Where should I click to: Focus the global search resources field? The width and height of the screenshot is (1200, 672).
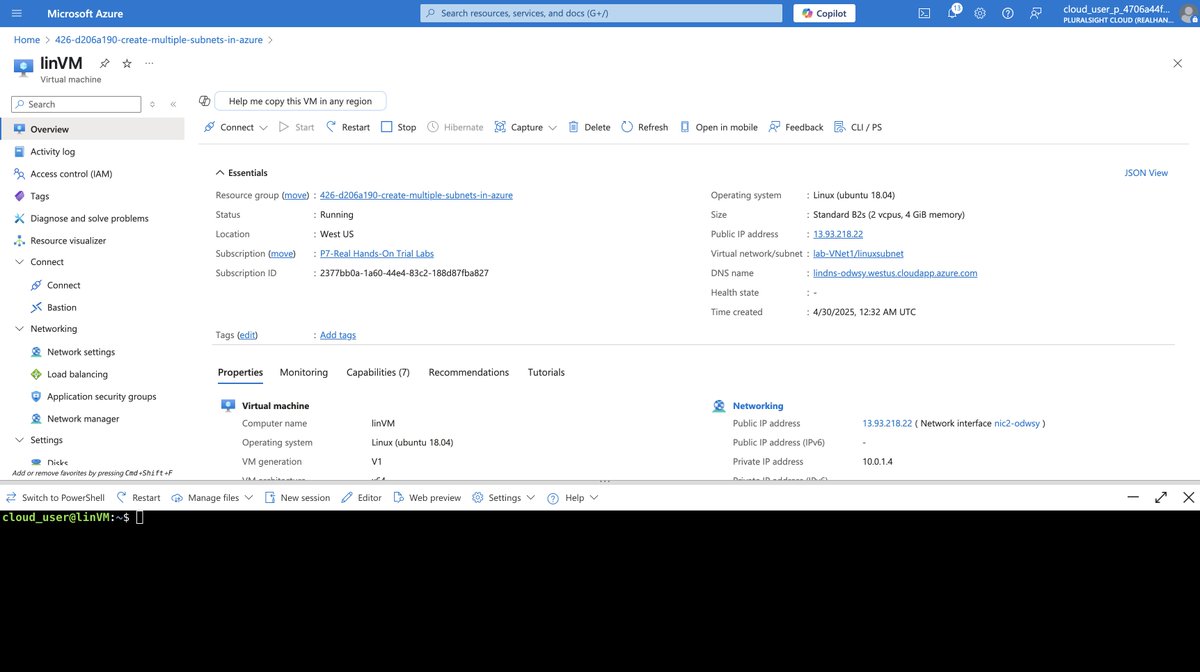click(601, 13)
